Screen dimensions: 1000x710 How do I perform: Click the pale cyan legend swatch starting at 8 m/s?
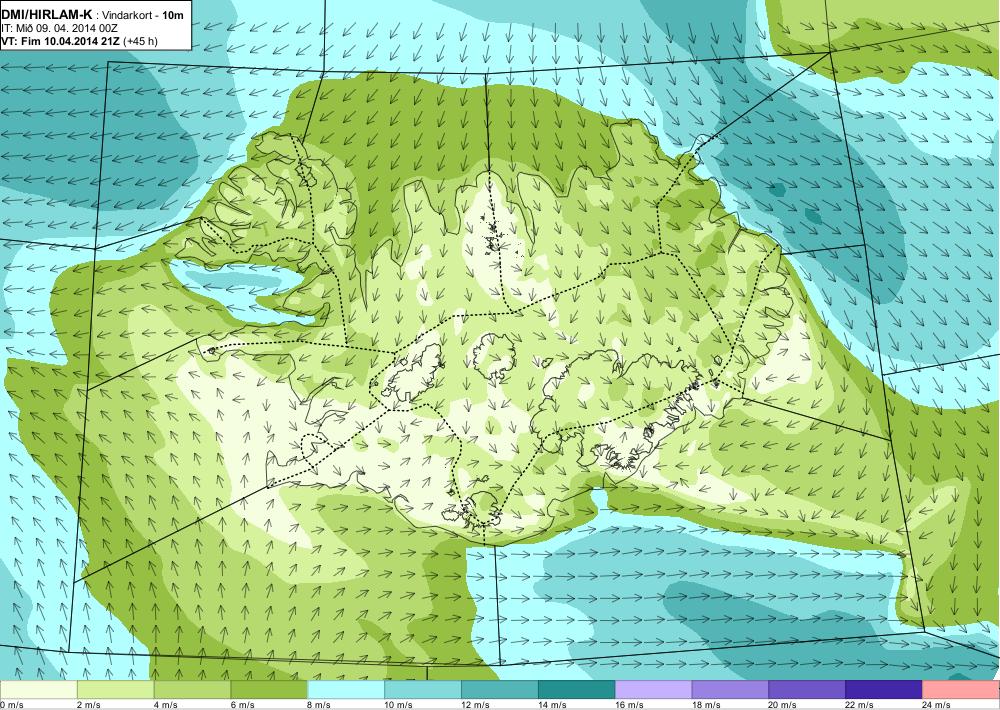pyautogui.click(x=346, y=690)
